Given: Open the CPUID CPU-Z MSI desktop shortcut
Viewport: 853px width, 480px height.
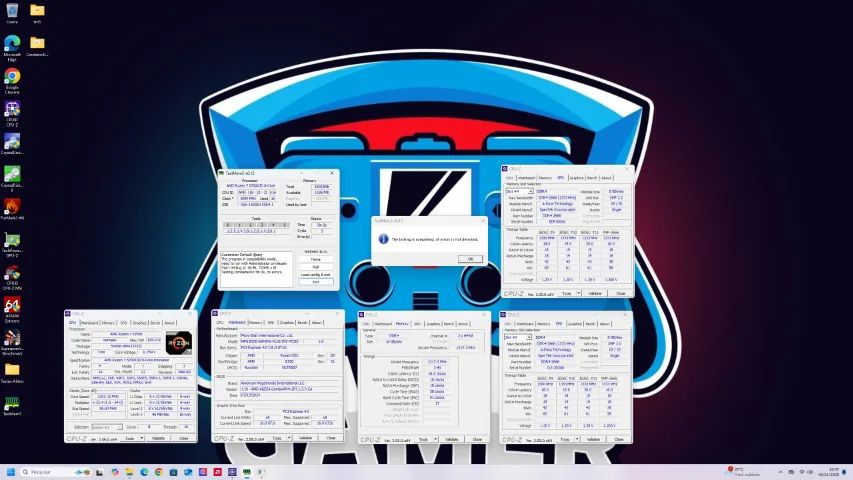Looking at the screenshot, I should coord(12,277).
